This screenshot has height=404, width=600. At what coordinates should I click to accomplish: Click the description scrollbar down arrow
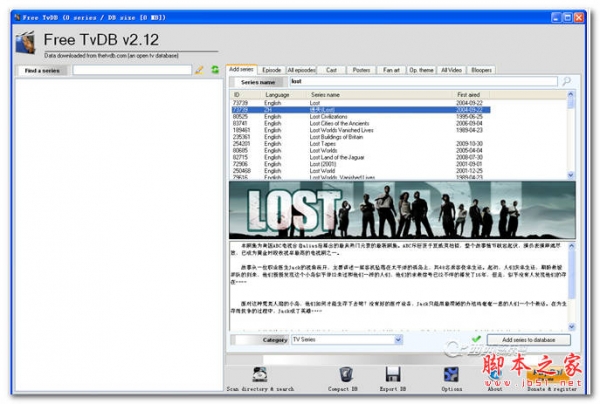coord(572,326)
